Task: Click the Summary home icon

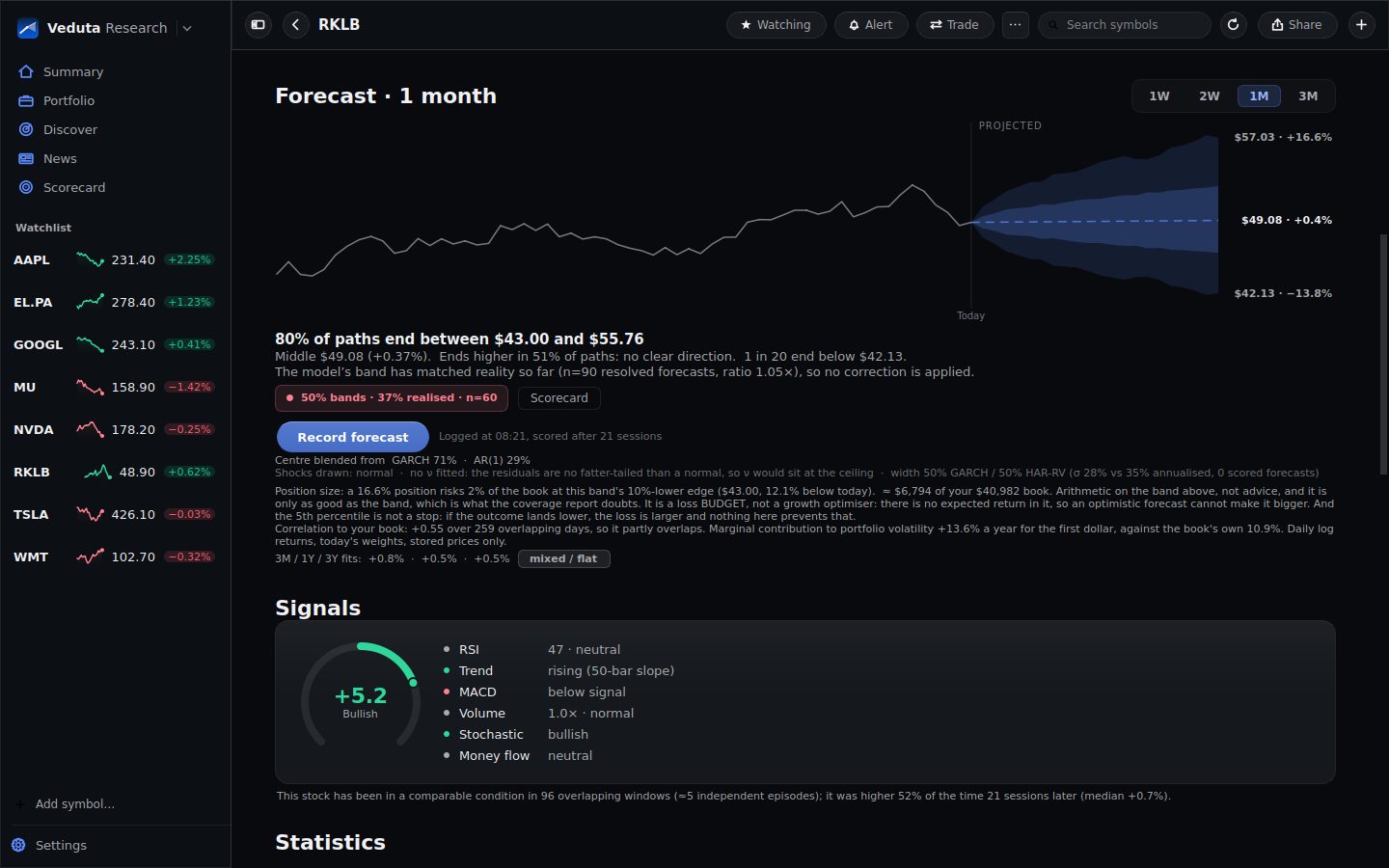Action: [x=26, y=71]
